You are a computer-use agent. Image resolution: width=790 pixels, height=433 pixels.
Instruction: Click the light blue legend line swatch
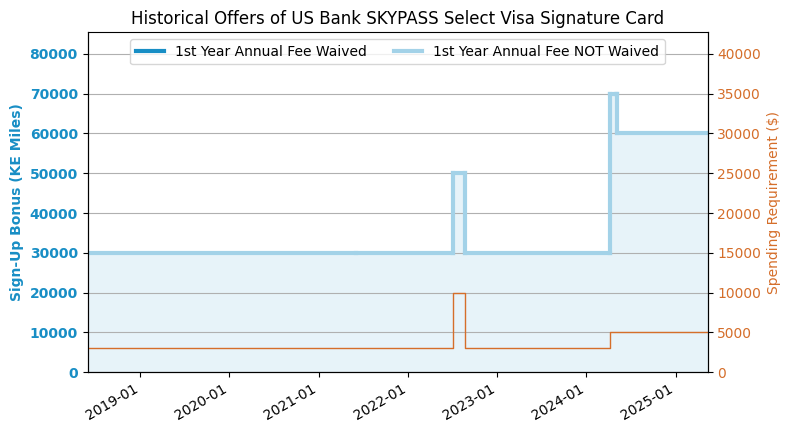click(x=408, y=51)
